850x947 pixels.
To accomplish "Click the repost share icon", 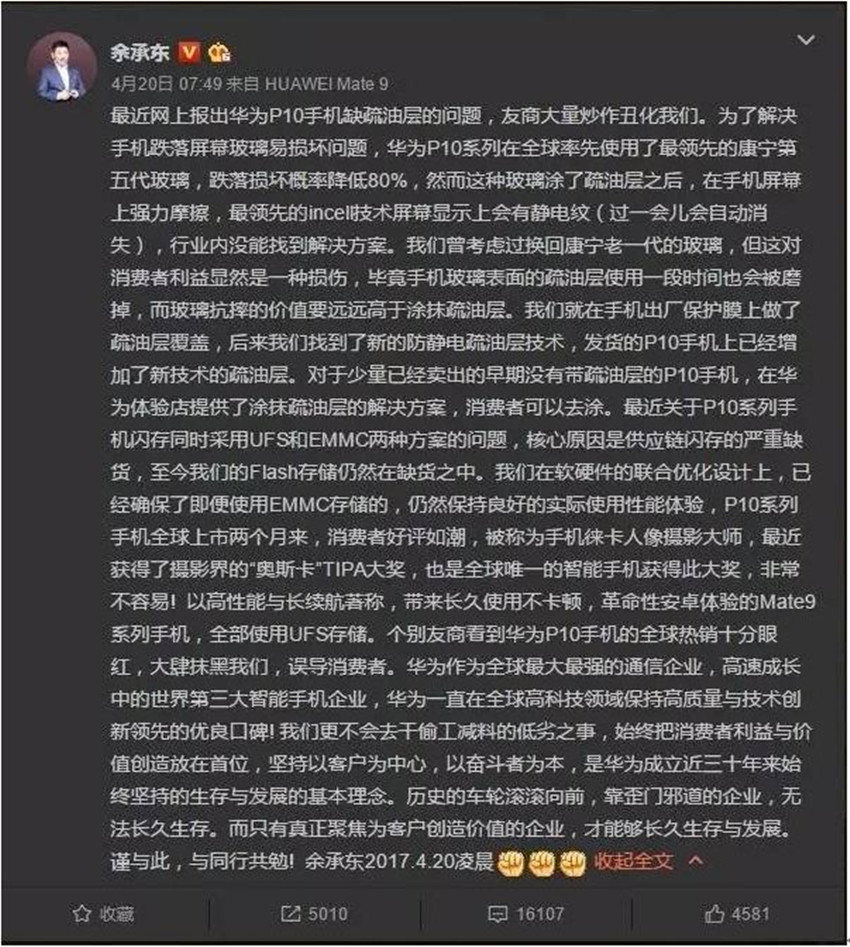I will pyautogui.click(x=291, y=913).
